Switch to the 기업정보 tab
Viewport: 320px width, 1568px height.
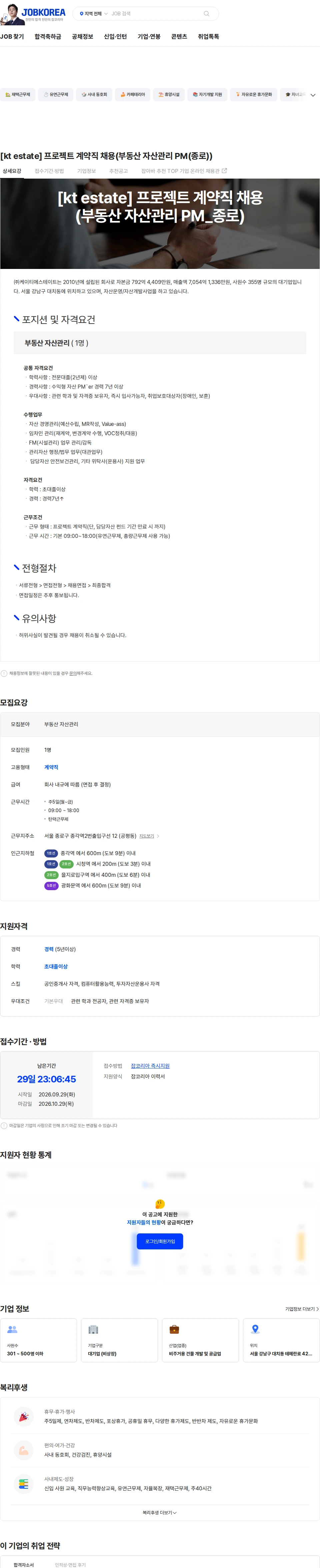pos(86,171)
